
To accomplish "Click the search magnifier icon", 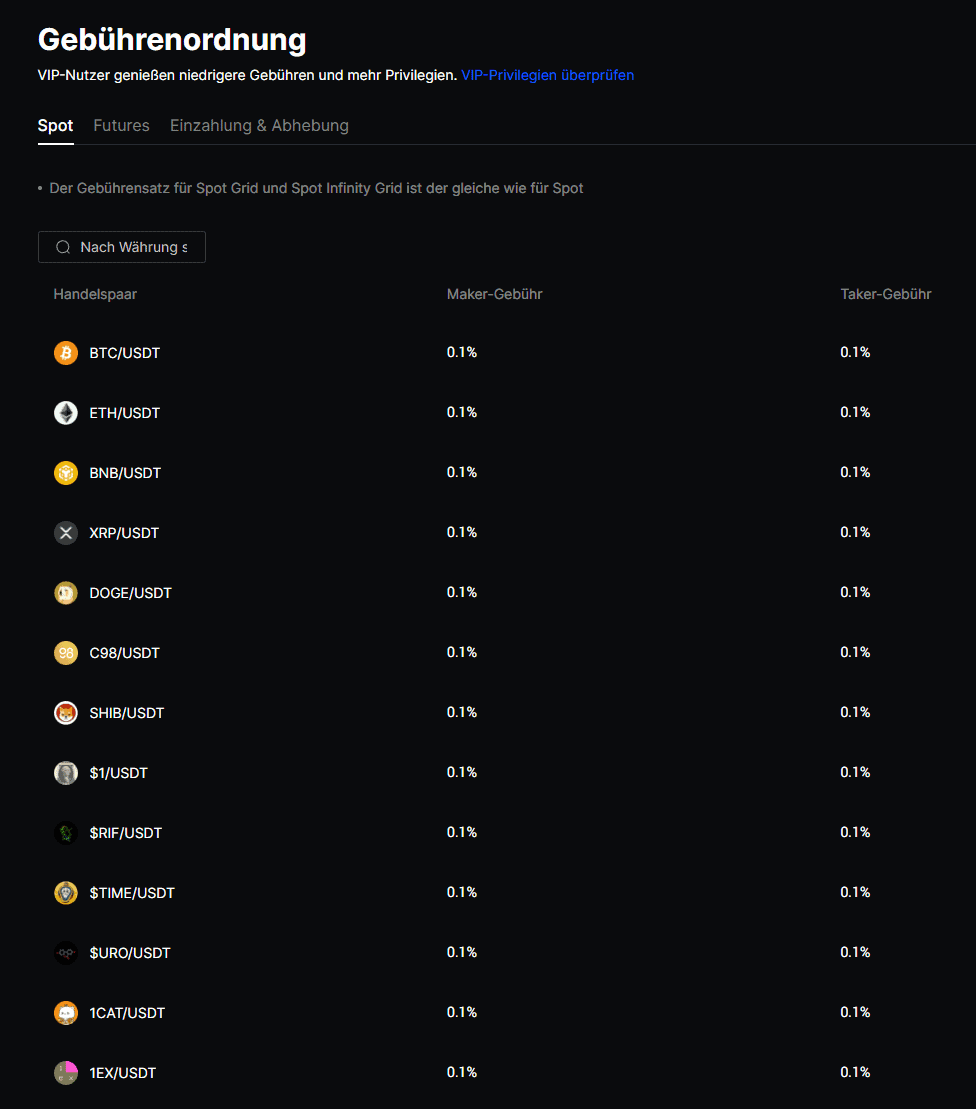I will click(63, 247).
